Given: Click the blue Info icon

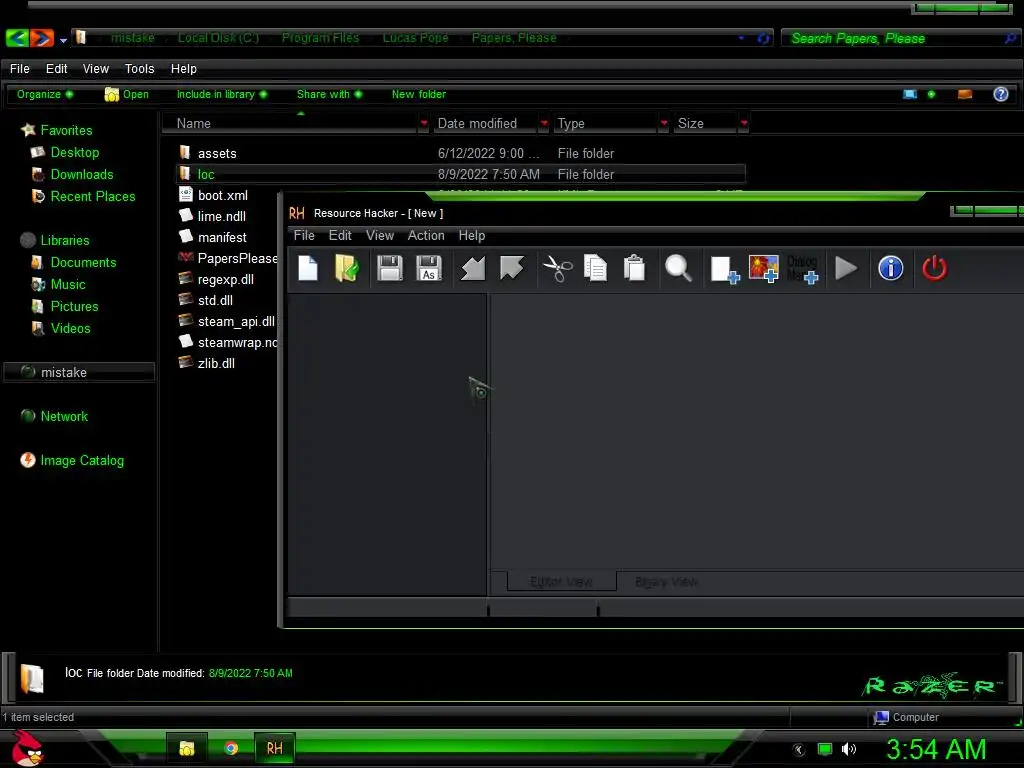Looking at the screenshot, I should pyautogui.click(x=891, y=268).
